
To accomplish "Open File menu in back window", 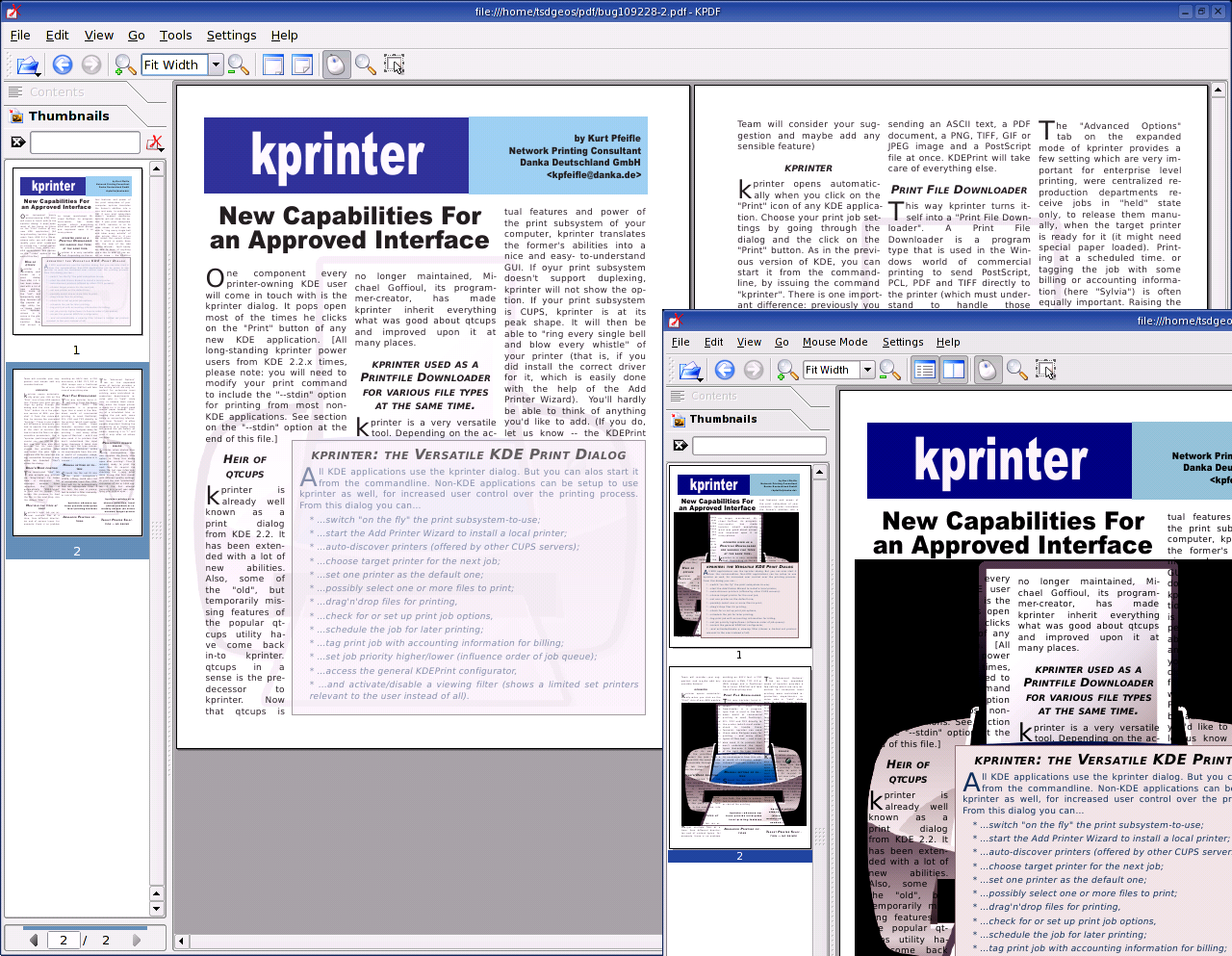I will 20,35.
